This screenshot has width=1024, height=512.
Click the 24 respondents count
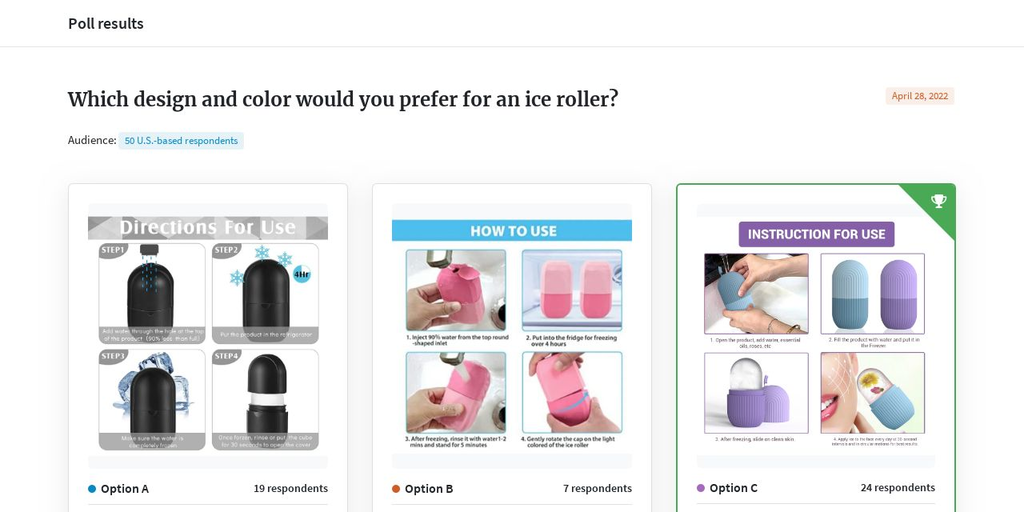click(x=898, y=487)
